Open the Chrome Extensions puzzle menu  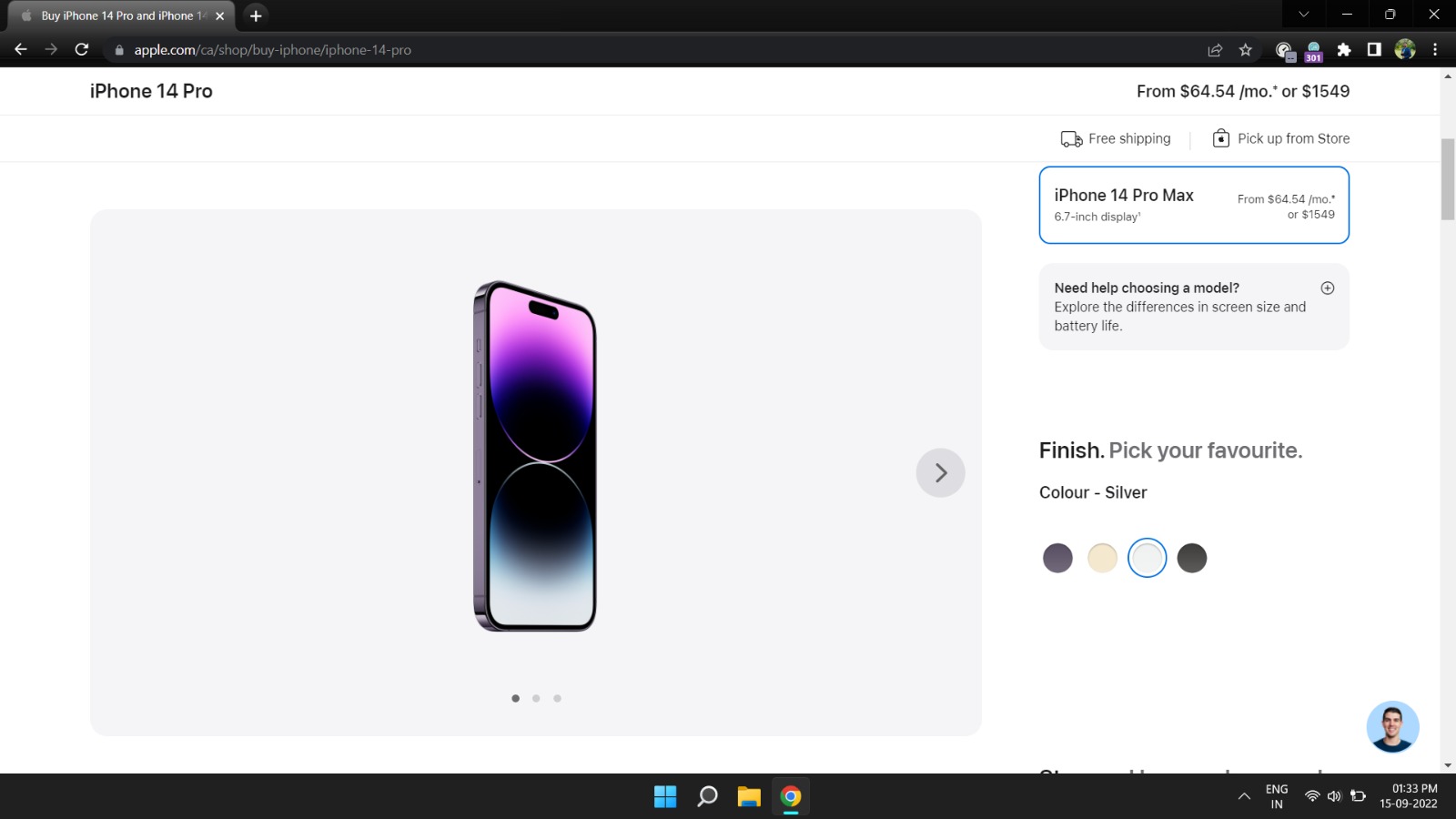click(1344, 50)
